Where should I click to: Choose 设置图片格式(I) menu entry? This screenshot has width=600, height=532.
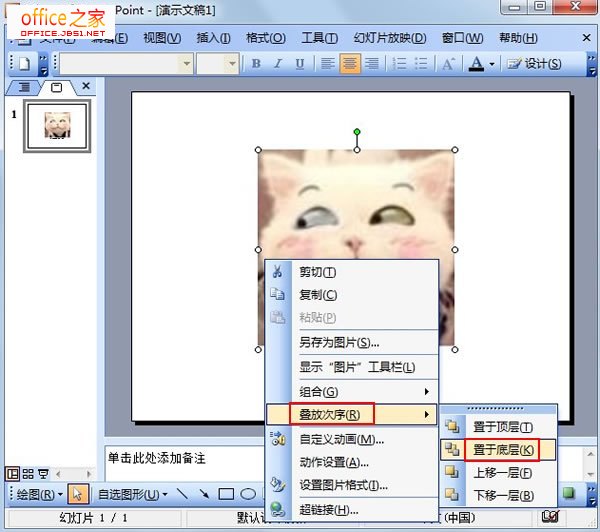(x=352, y=485)
